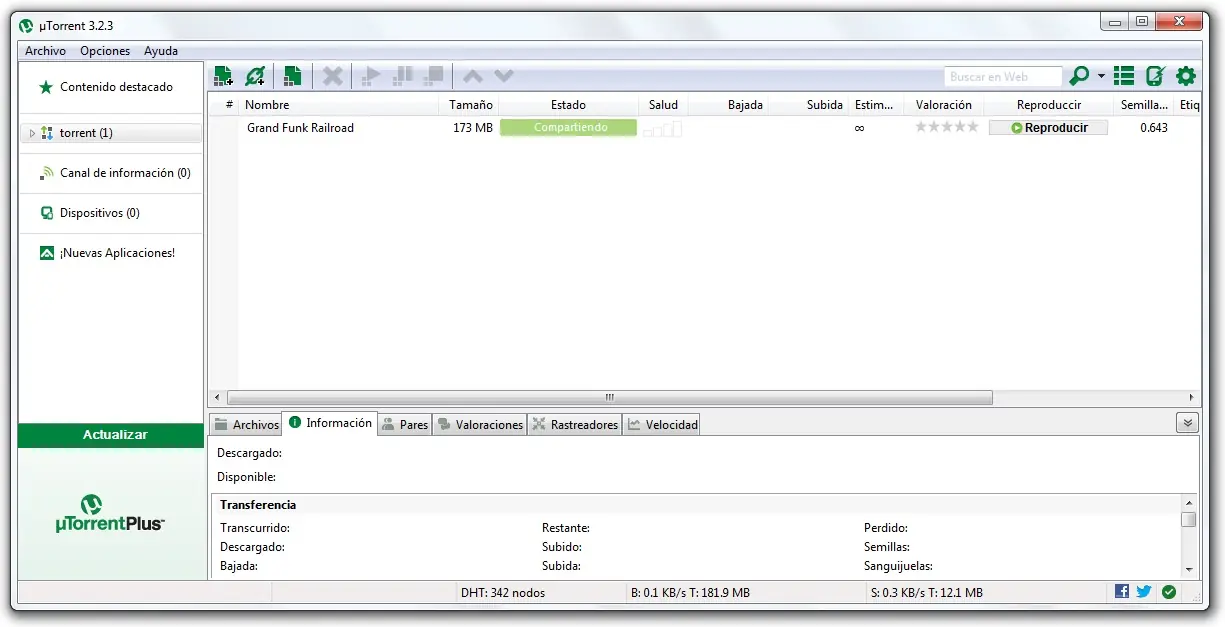
Task: Click the Transferencia section heading
Action: click(258, 505)
